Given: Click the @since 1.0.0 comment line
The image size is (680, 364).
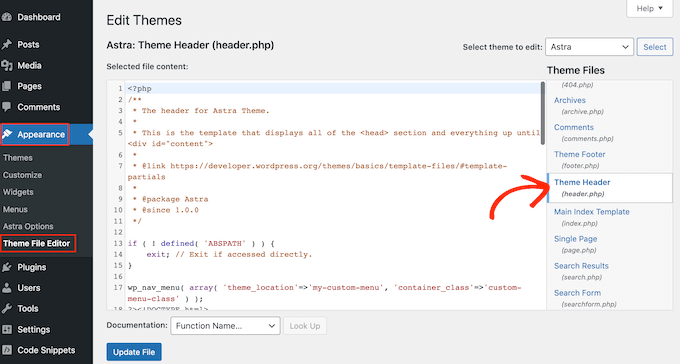Looking at the screenshot, I should coord(166,210).
